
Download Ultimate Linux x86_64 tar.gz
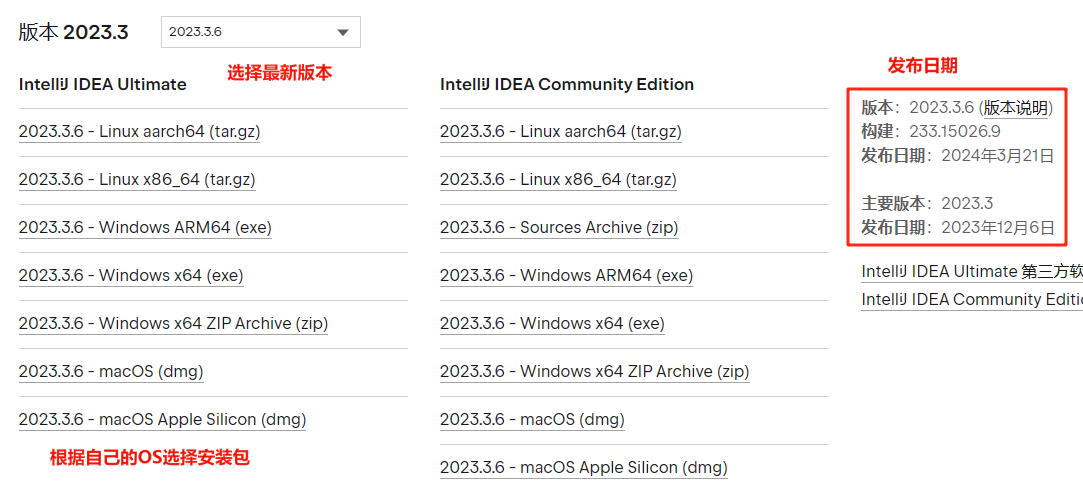click(137, 180)
